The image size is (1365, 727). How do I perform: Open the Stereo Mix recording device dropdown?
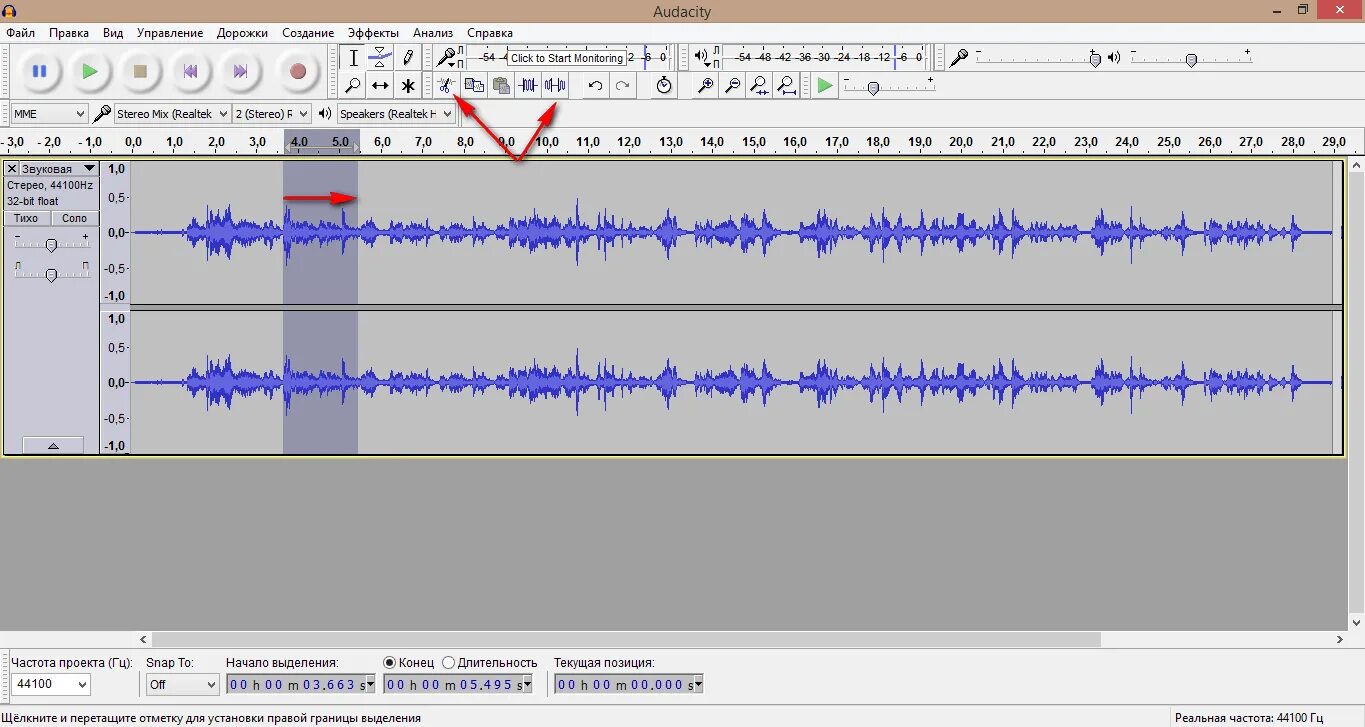pos(172,114)
